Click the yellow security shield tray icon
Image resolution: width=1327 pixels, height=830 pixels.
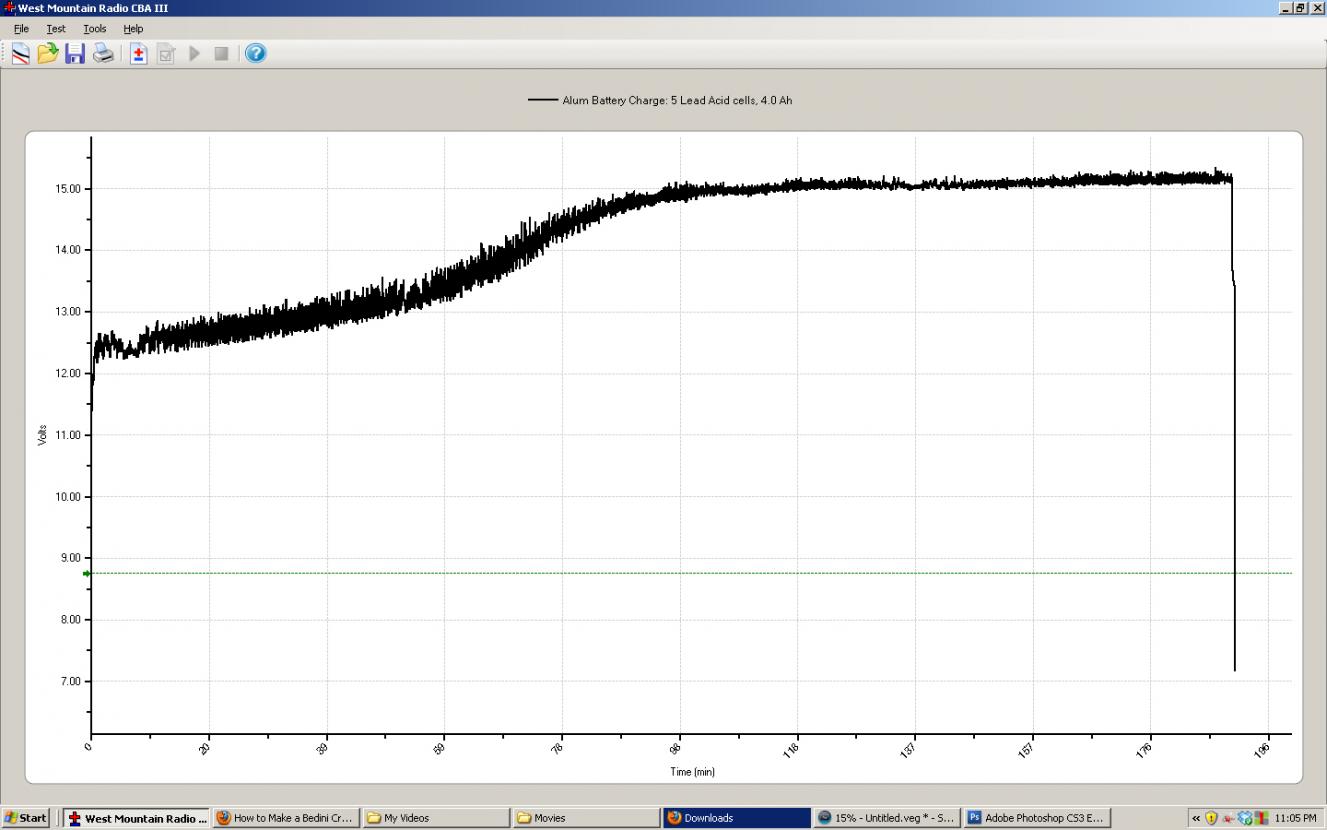coord(1211,818)
